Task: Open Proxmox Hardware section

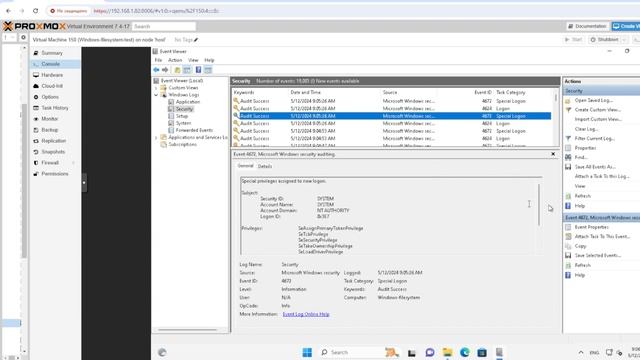Action: click(x=52, y=75)
